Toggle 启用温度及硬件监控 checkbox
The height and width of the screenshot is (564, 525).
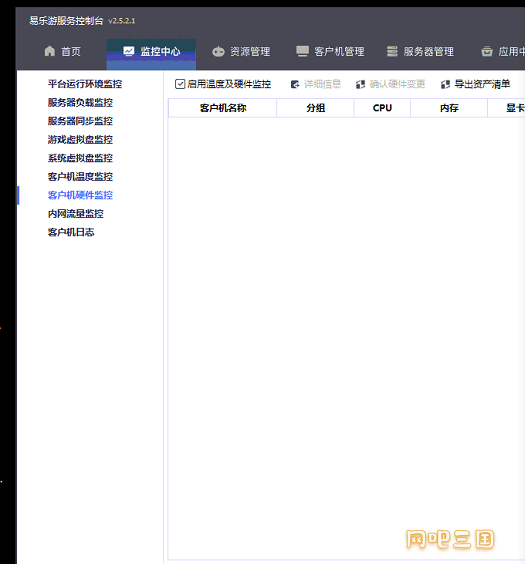(180, 84)
